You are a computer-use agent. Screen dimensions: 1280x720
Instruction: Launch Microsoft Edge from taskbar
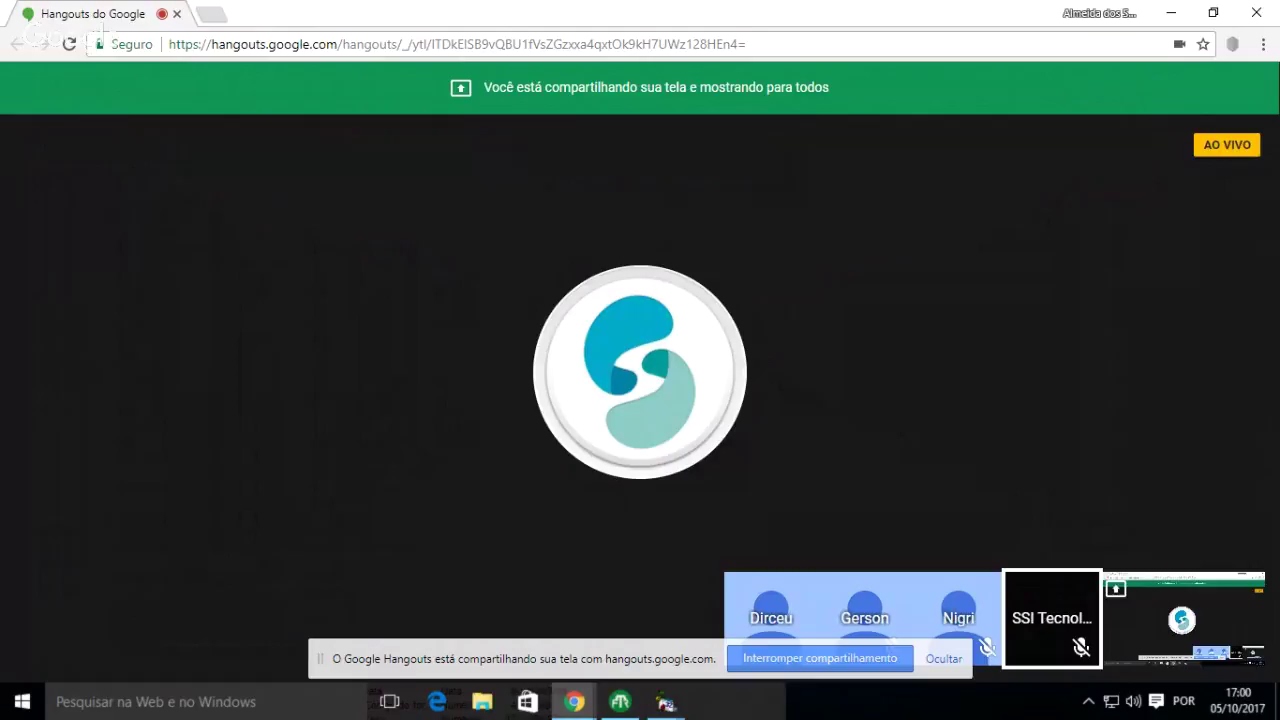(x=437, y=702)
